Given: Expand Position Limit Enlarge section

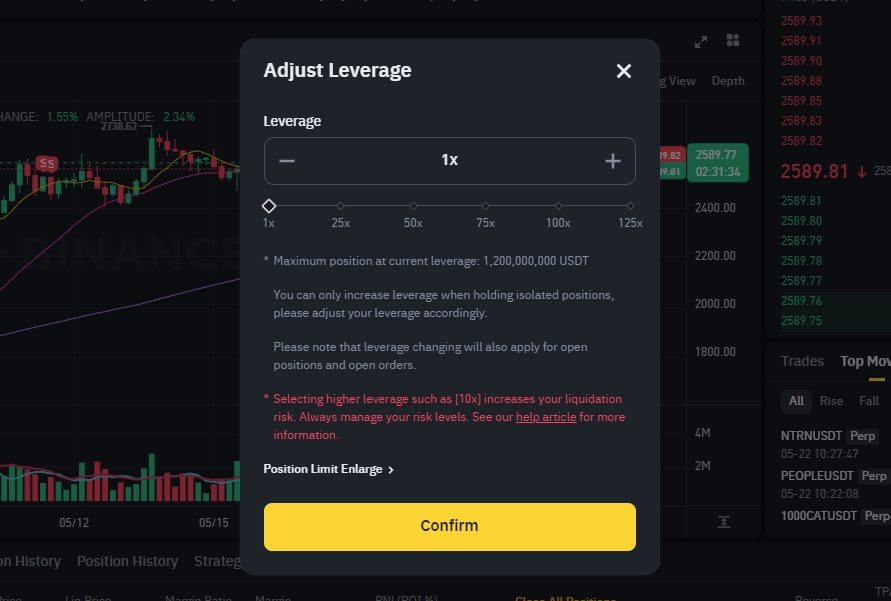Looking at the screenshot, I should (328, 469).
